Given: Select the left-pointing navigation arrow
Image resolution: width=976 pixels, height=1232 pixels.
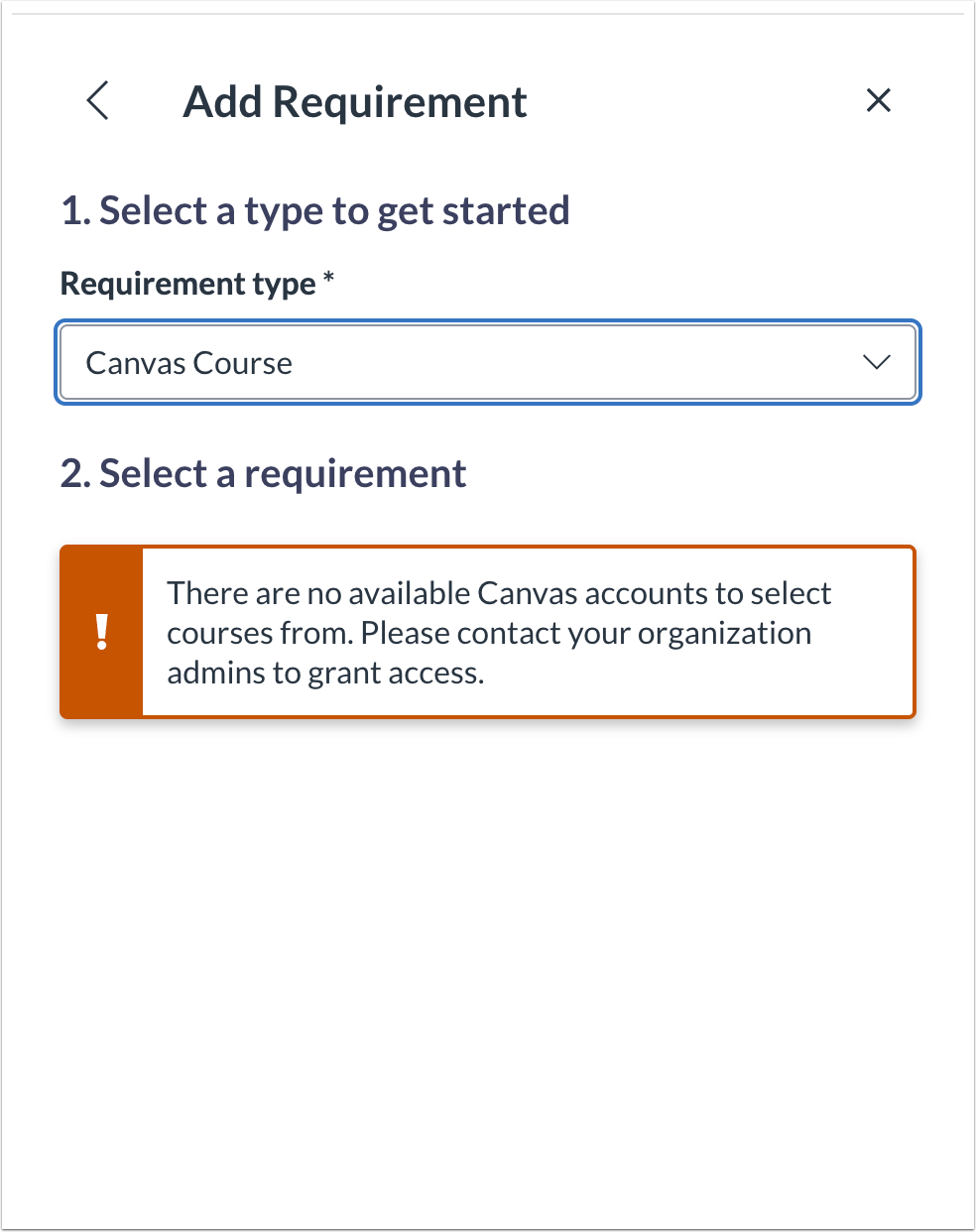Looking at the screenshot, I should 97,101.
